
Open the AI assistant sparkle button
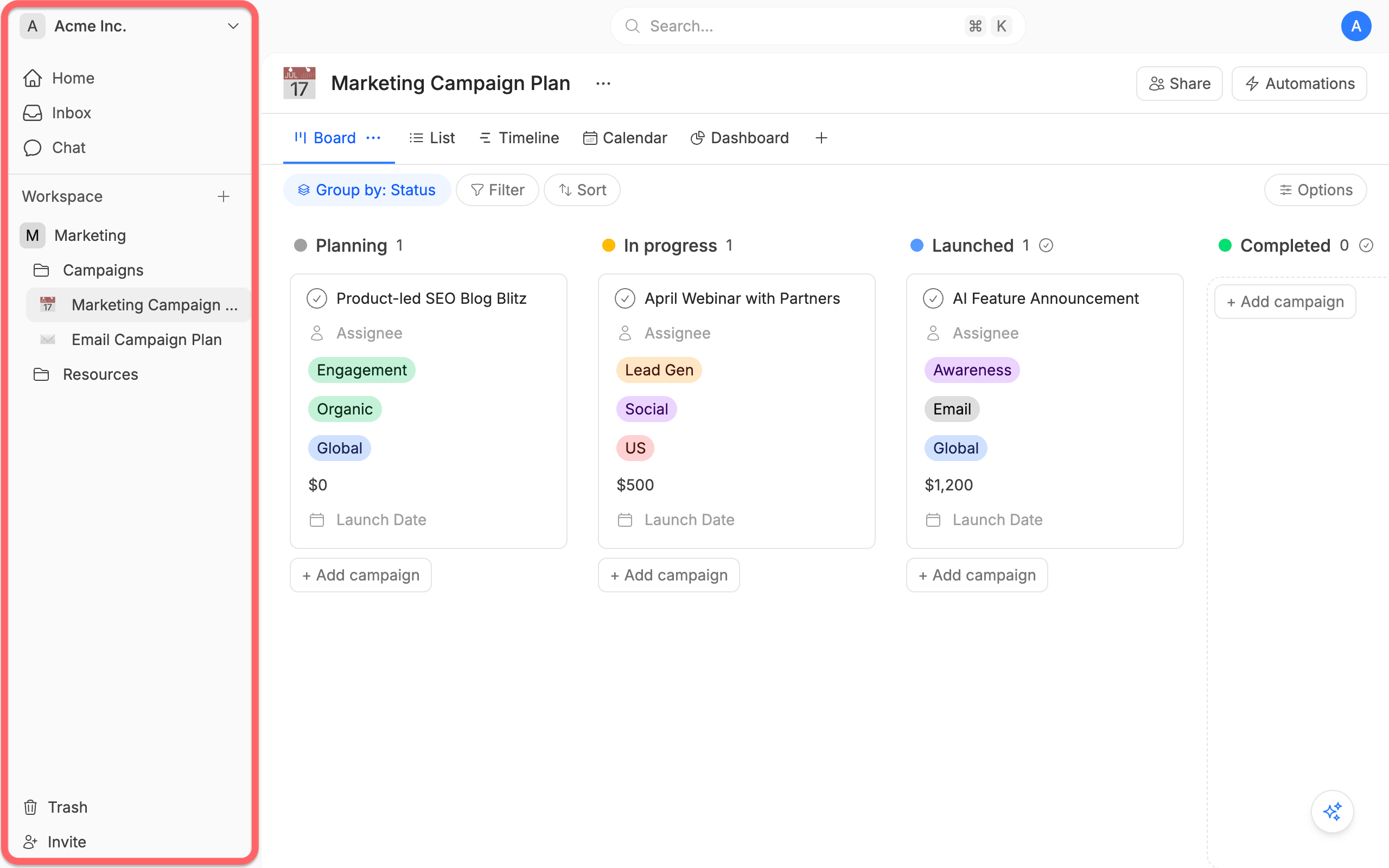click(1332, 811)
